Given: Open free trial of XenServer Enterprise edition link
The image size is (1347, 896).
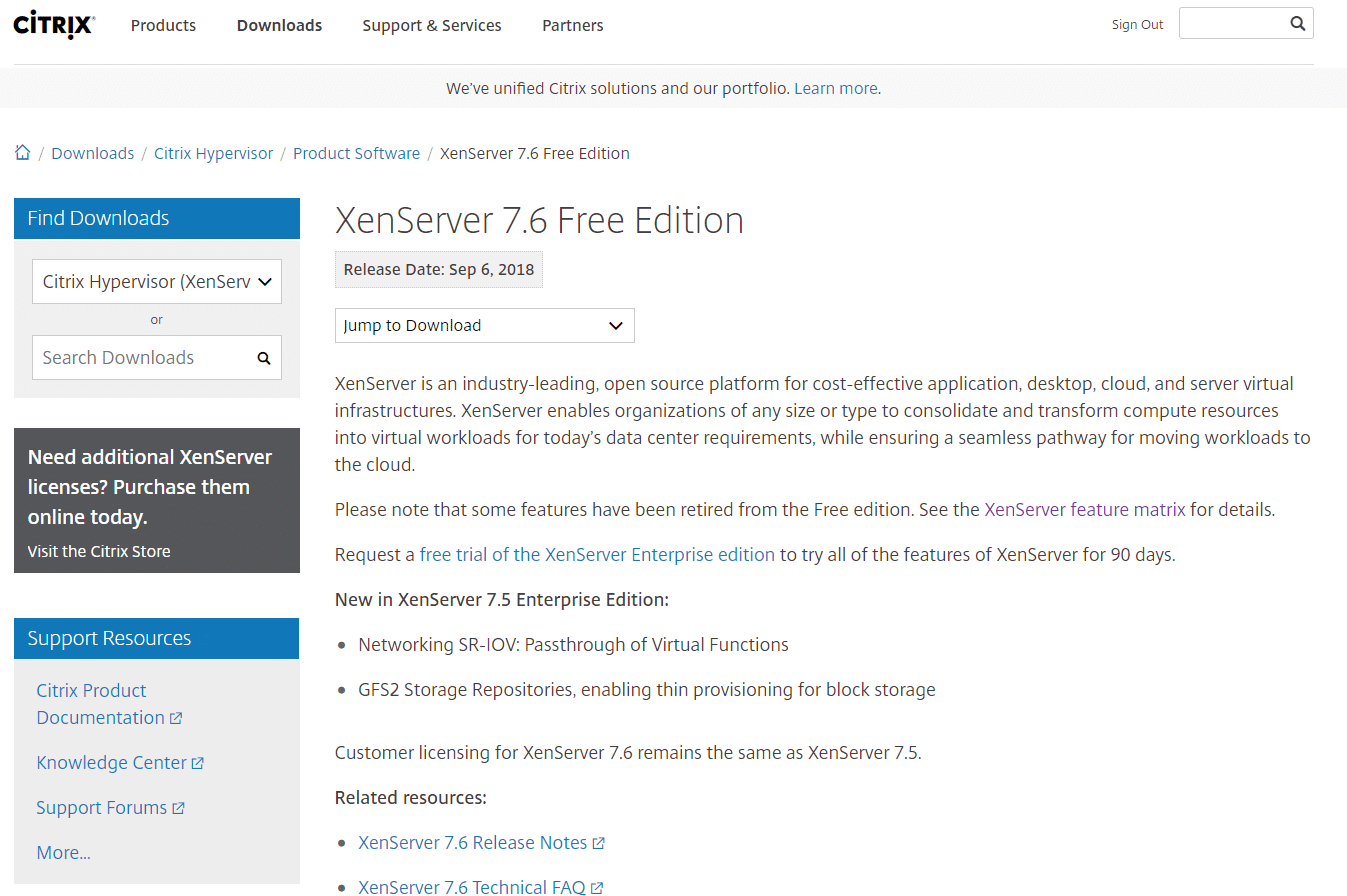Looking at the screenshot, I should pos(597,555).
